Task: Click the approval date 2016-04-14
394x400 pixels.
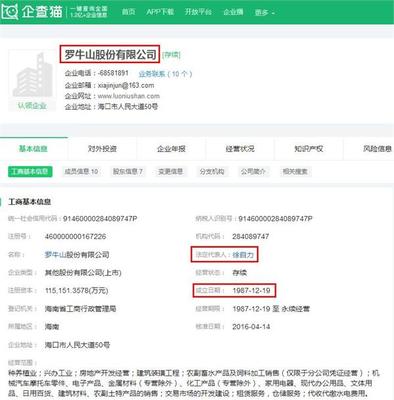Action: coord(251,327)
